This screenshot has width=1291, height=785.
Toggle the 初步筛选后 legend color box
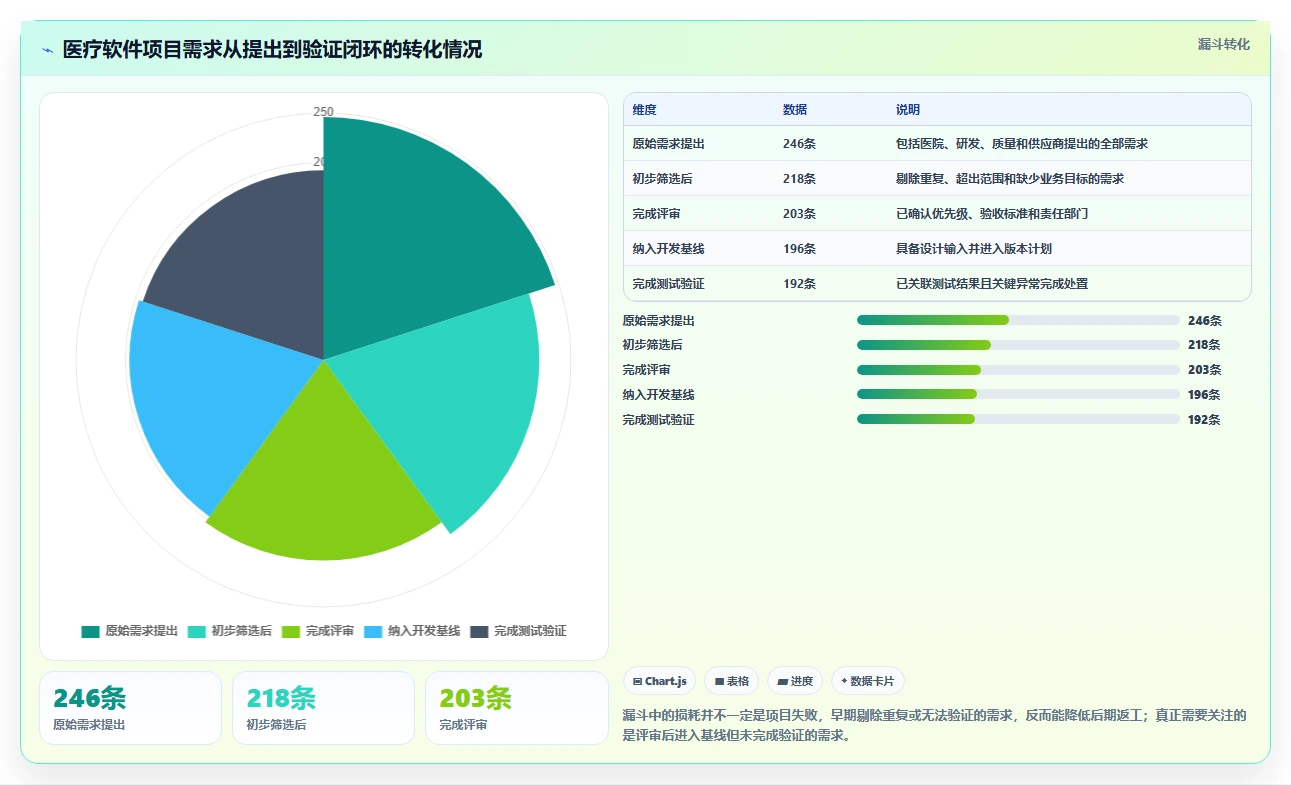(x=197, y=631)
